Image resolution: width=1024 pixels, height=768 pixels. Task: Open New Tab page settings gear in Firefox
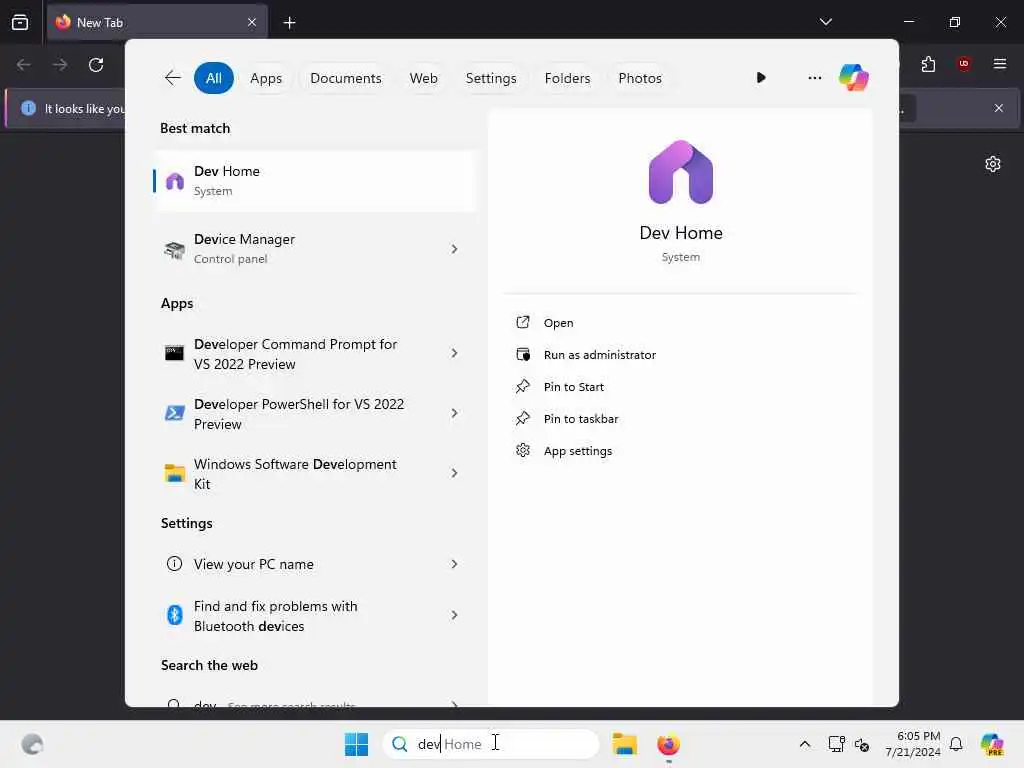pos(993,164)
